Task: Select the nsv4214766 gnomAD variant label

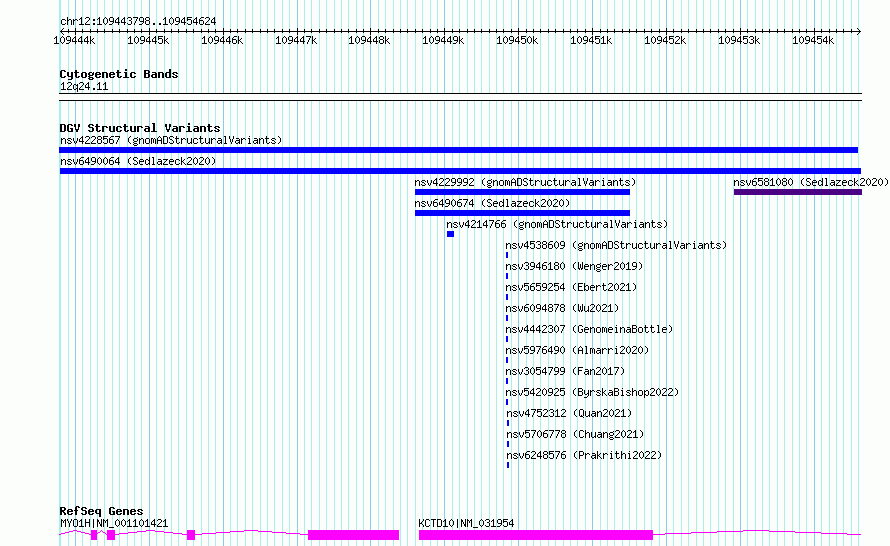Action: pos(557,224)
